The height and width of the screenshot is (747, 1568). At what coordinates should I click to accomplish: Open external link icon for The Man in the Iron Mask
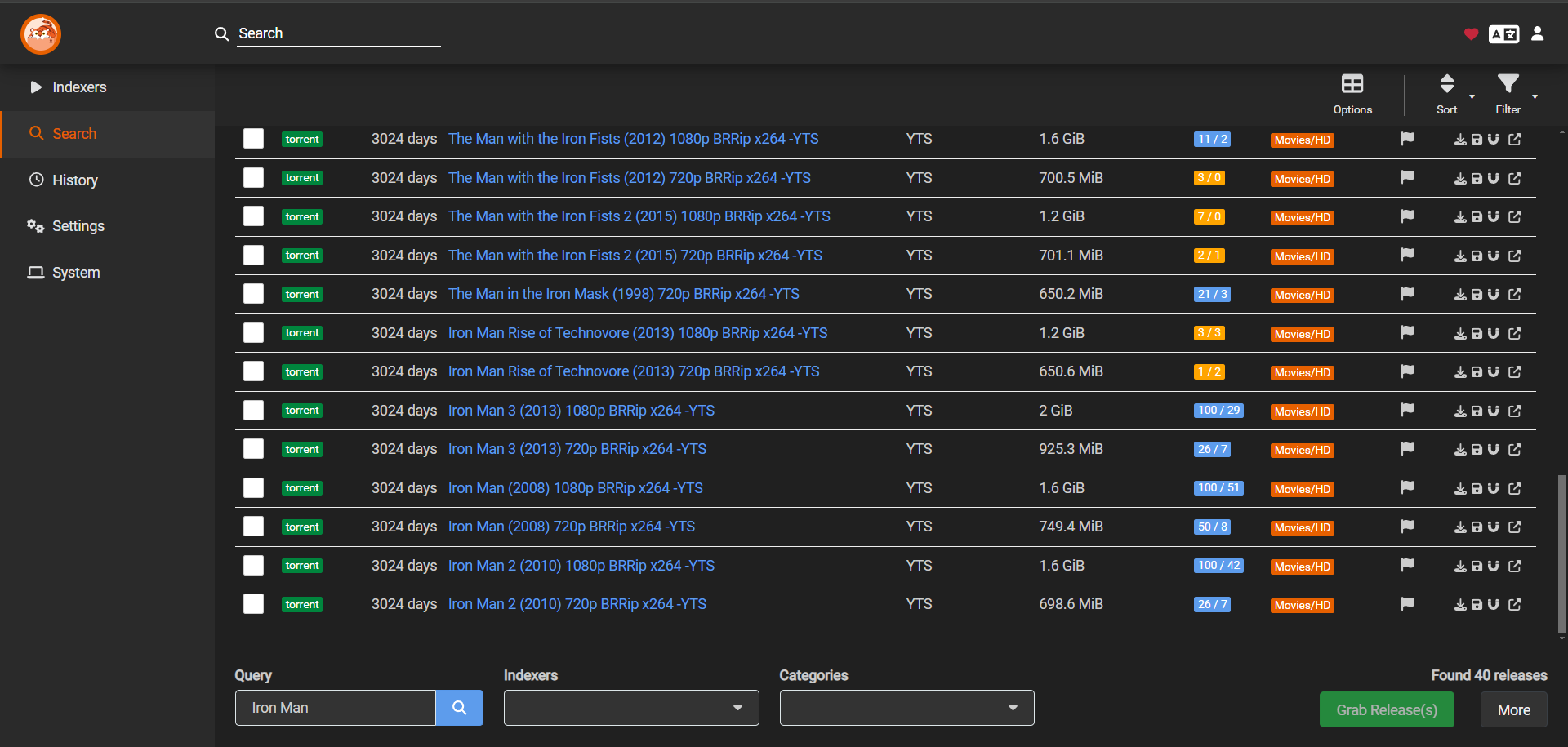tap(1515, 295)
